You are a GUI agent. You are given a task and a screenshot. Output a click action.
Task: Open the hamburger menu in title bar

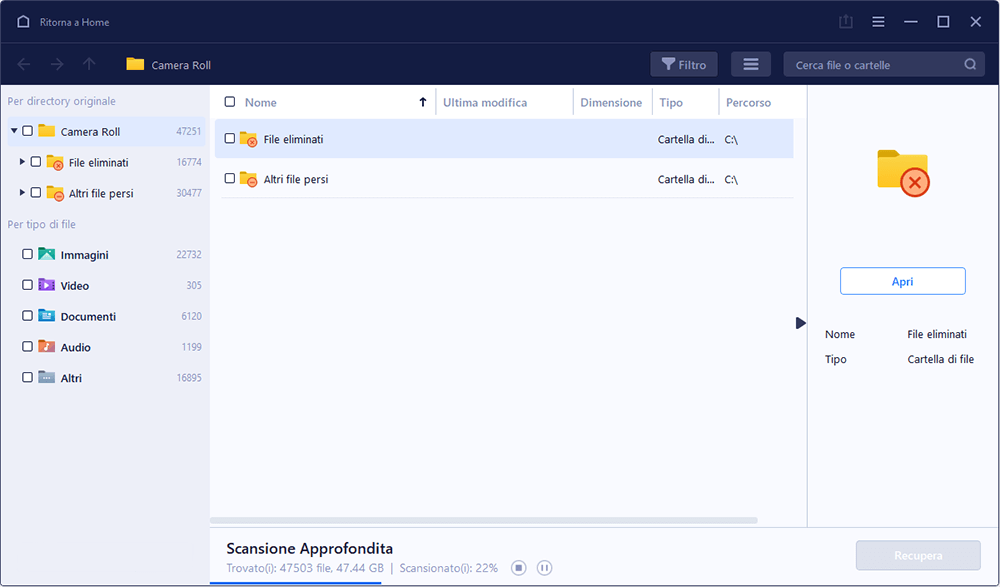(x=878, y=22)
